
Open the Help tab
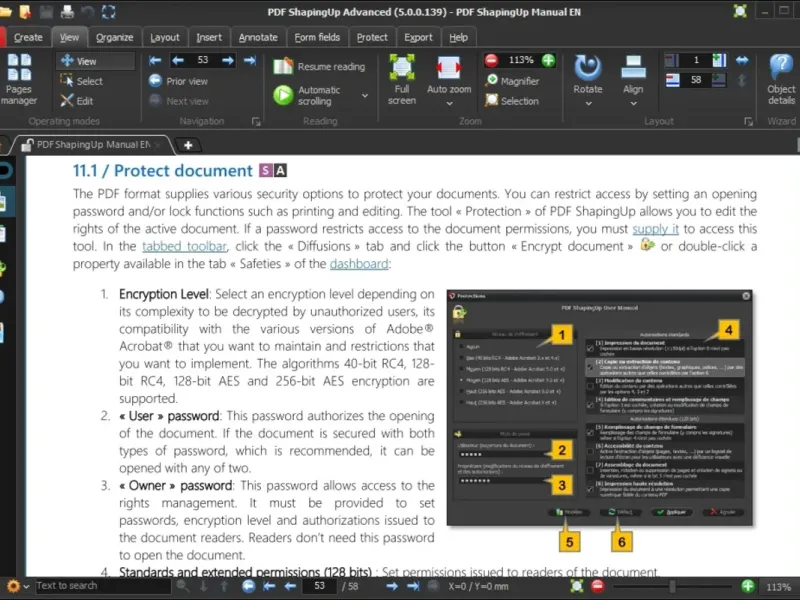[458, 37]
